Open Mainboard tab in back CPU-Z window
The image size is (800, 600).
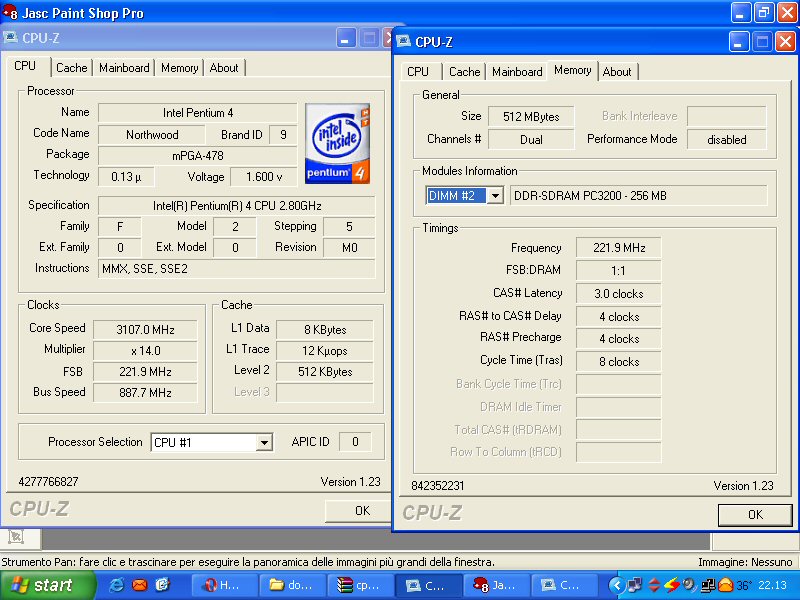tap(124, 68)
